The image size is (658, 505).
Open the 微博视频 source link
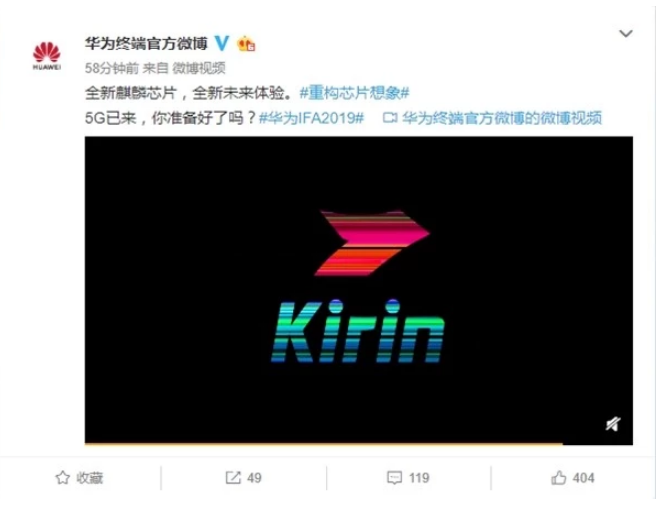(x=199, y=68)
